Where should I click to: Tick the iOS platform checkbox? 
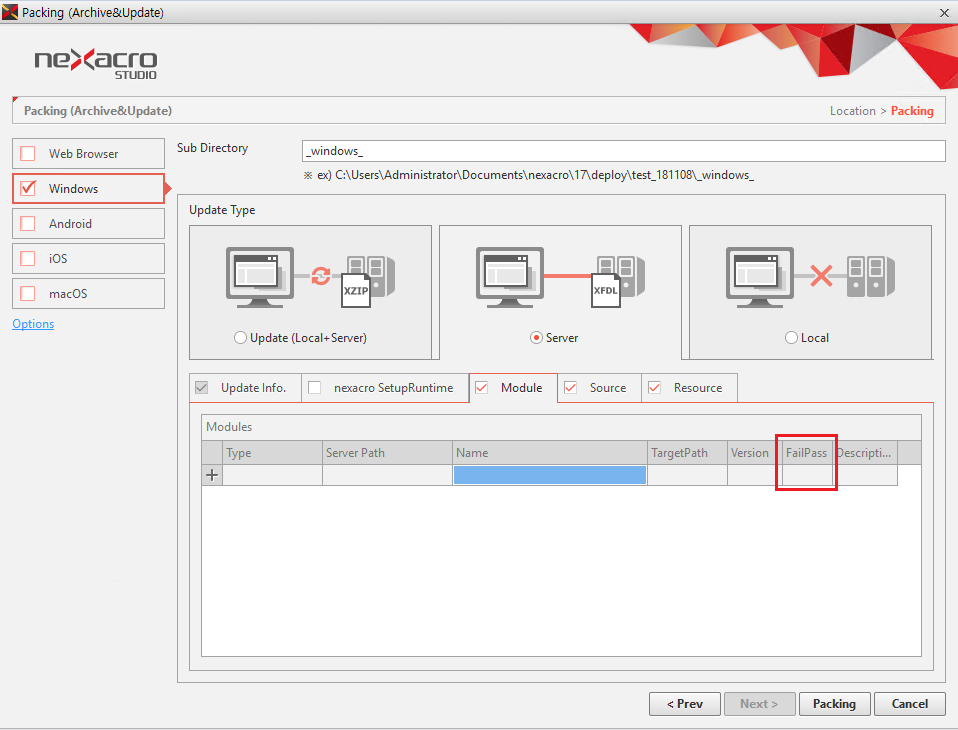pyautogui.click(x=28, y=259)
